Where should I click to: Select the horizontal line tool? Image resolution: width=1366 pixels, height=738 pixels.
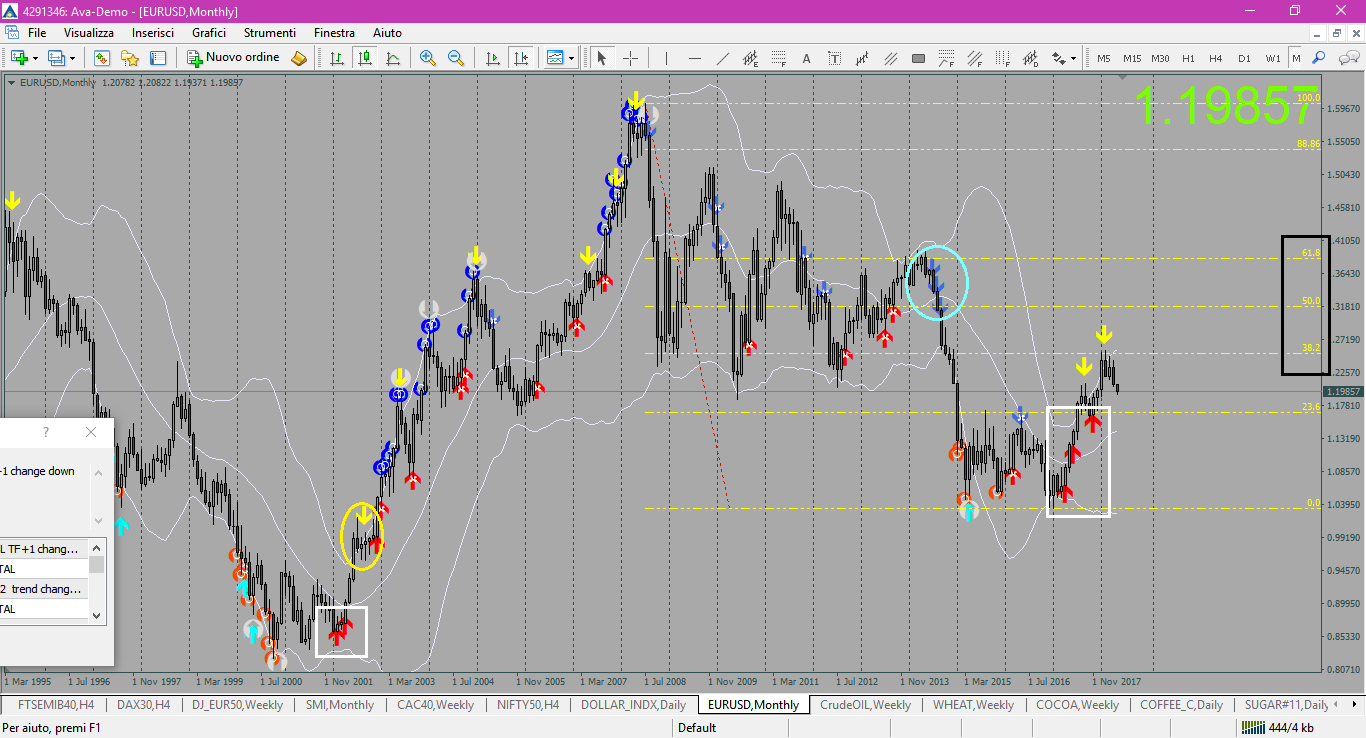pyautogui.click(x=694, y=58)
